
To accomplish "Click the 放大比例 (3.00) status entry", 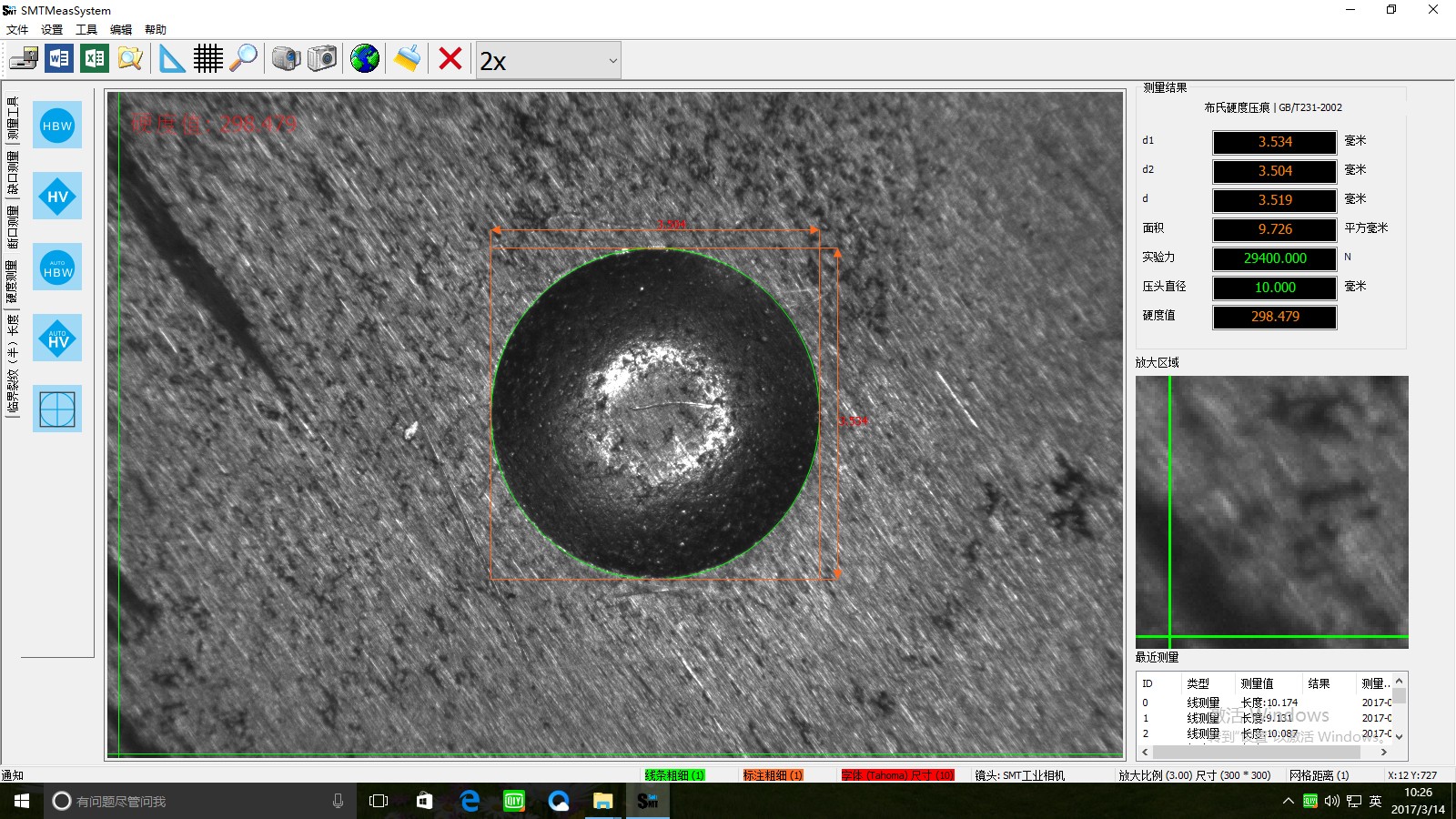I will point(1194,775).
